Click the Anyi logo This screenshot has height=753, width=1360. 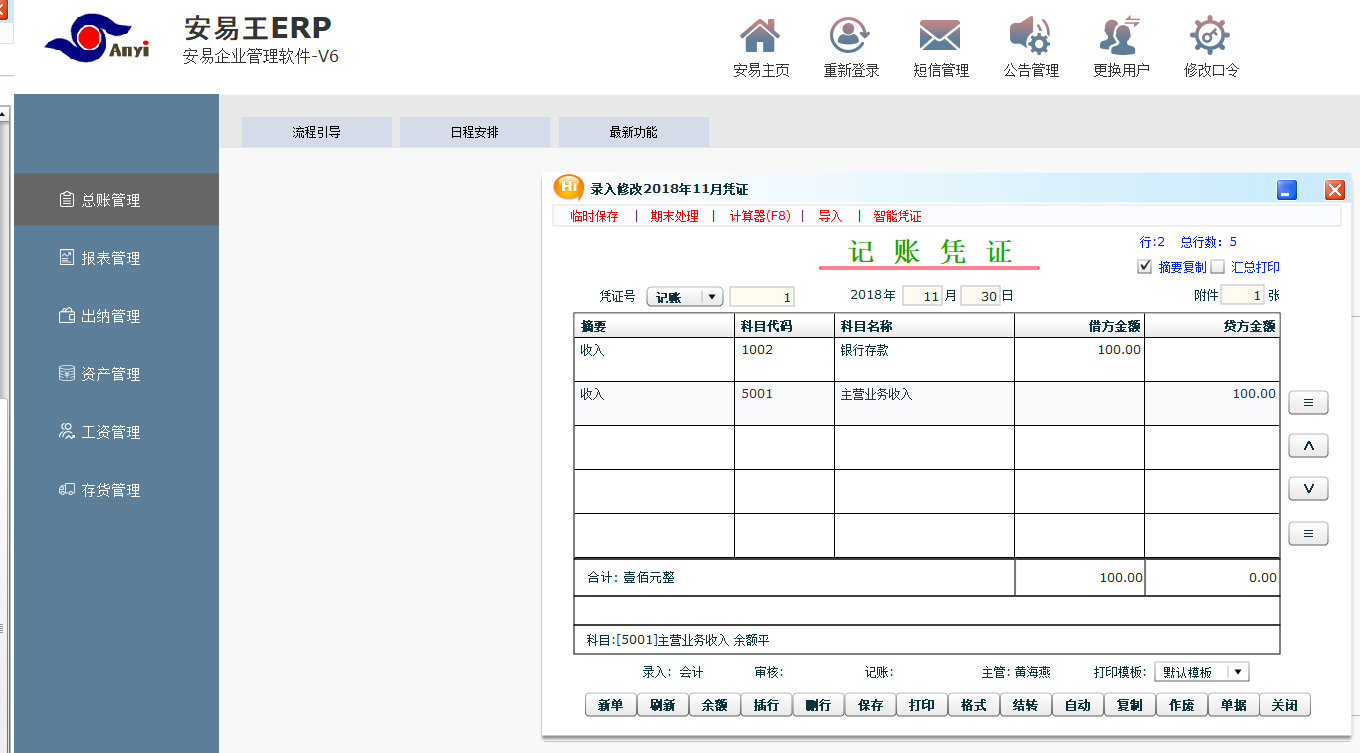[x=97, y=40]
